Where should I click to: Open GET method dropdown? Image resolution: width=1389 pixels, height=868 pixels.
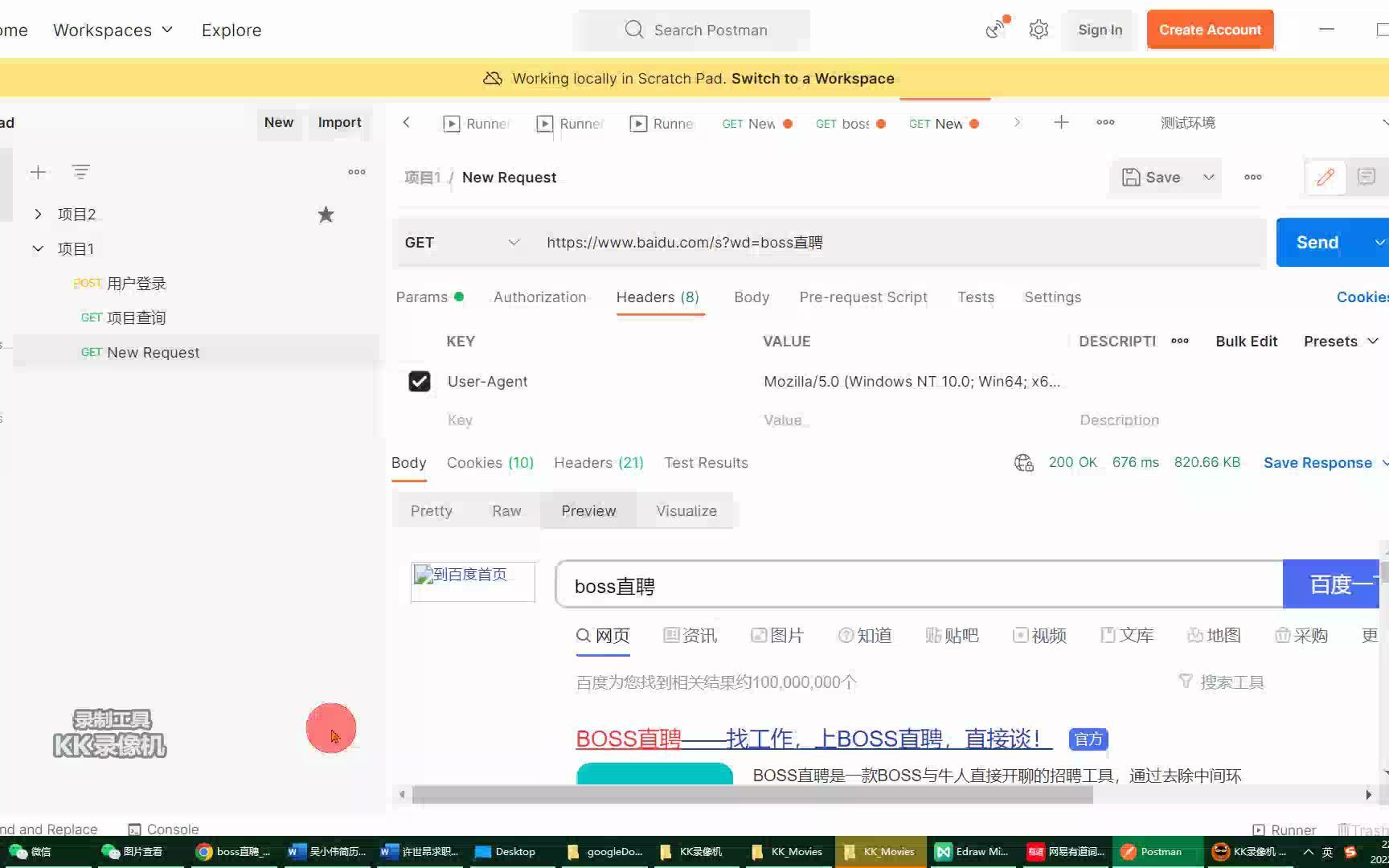pyautogui.click(x=461, y=243)
